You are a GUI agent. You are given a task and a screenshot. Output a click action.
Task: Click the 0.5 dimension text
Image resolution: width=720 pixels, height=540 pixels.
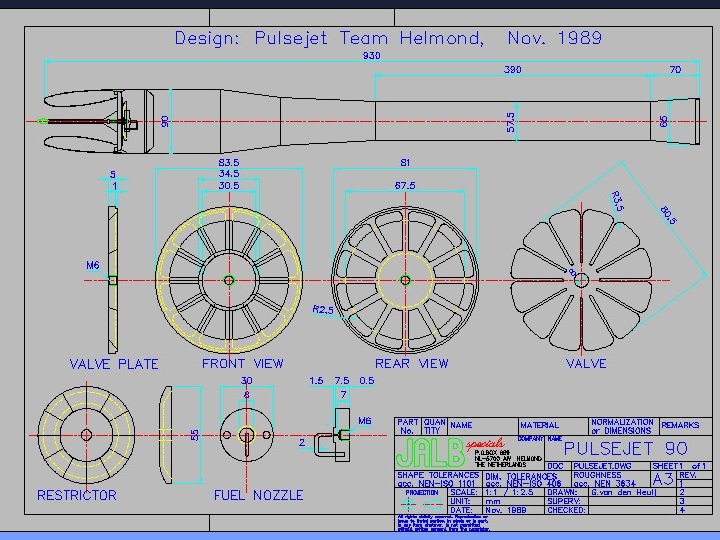point(366,381)
